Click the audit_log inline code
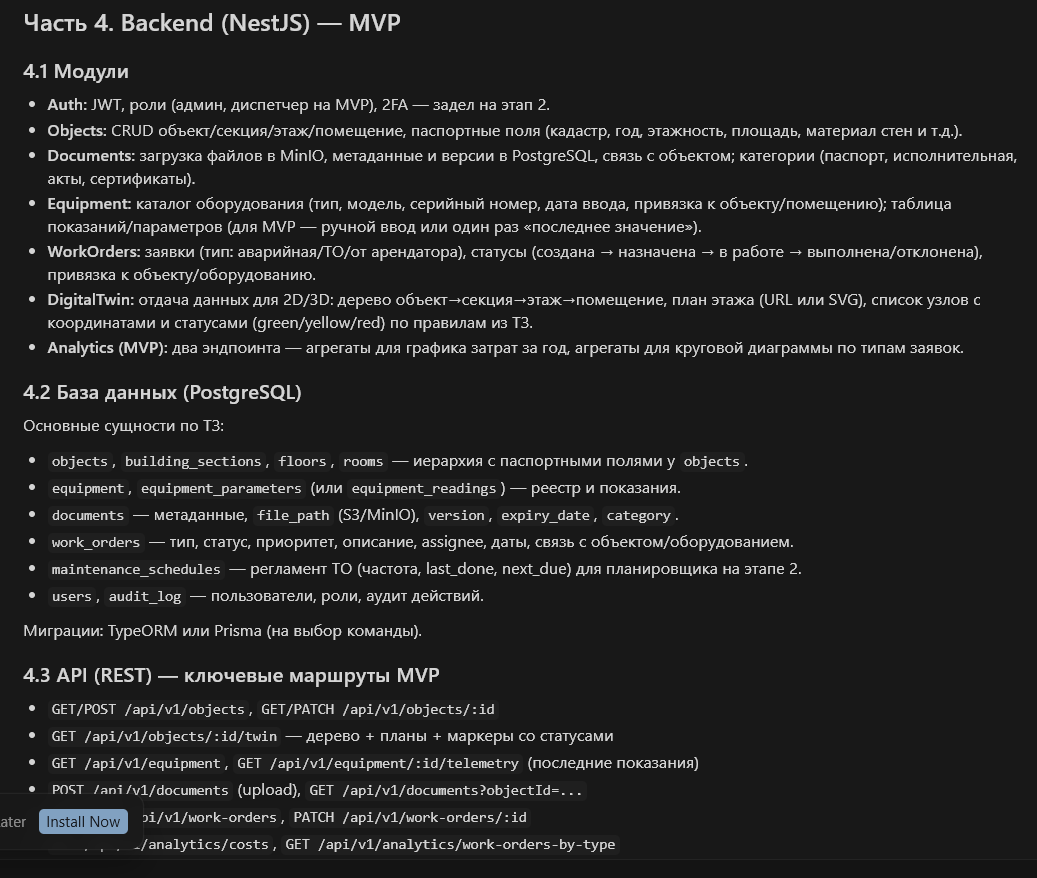This screenshot has width=1037, height=878. pos(145,596)
